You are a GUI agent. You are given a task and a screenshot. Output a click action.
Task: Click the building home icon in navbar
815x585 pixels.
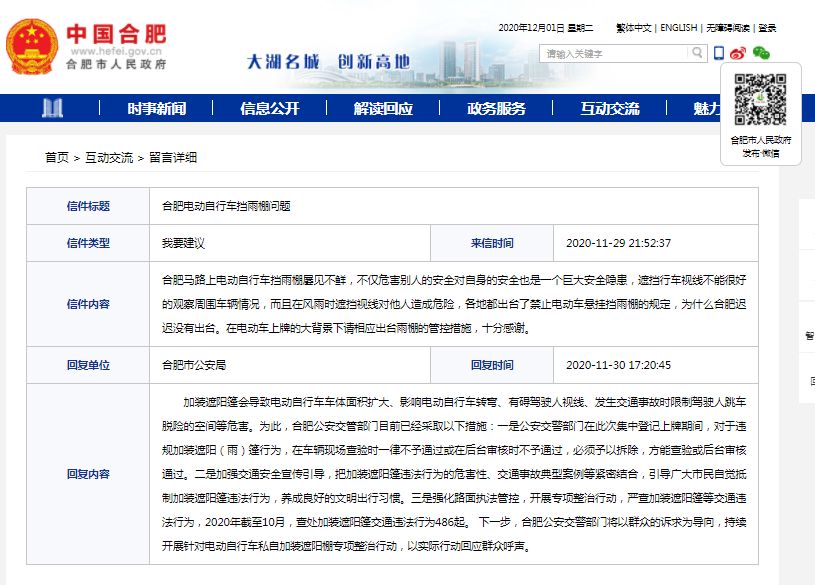coord(52,108)
